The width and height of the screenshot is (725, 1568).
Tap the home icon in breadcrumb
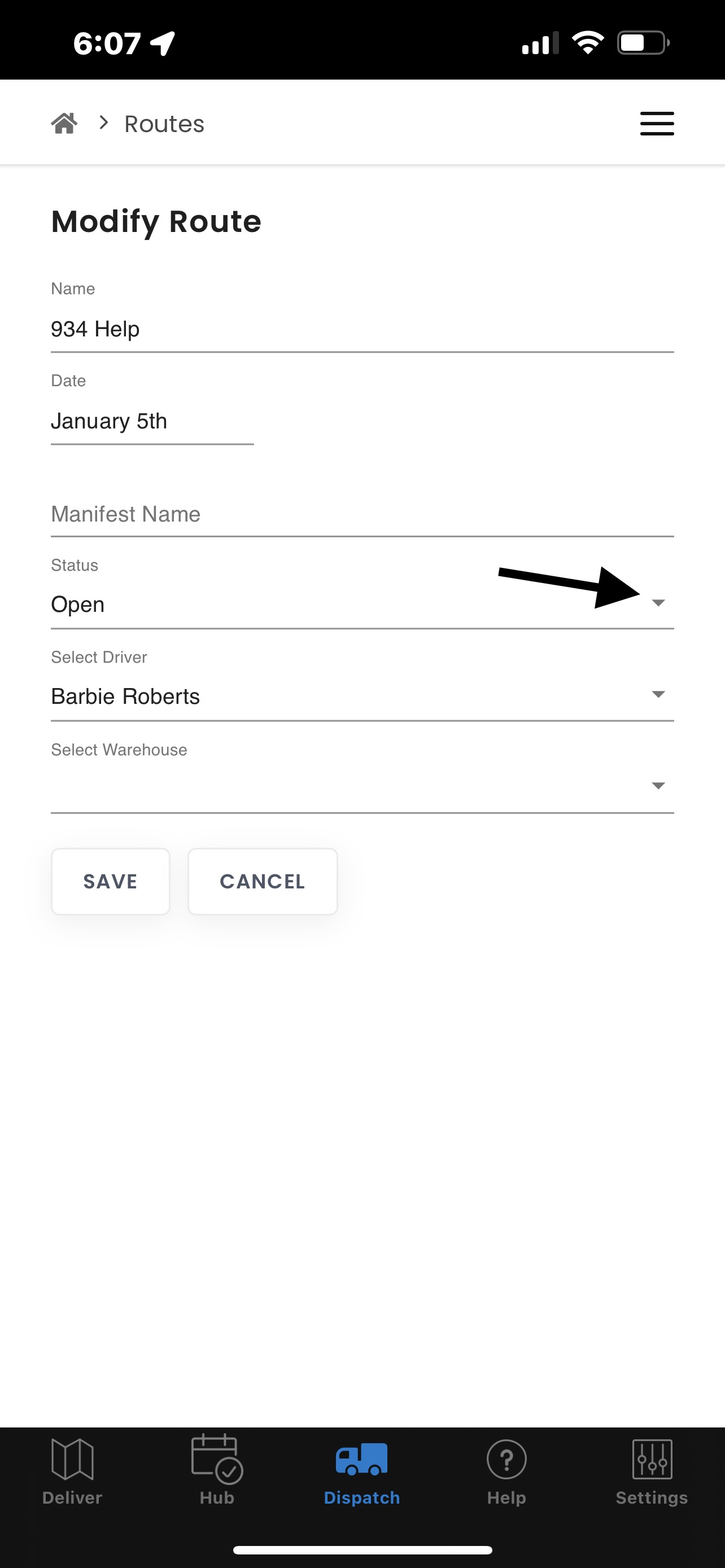pyautogui.click(x=64, y=124)
